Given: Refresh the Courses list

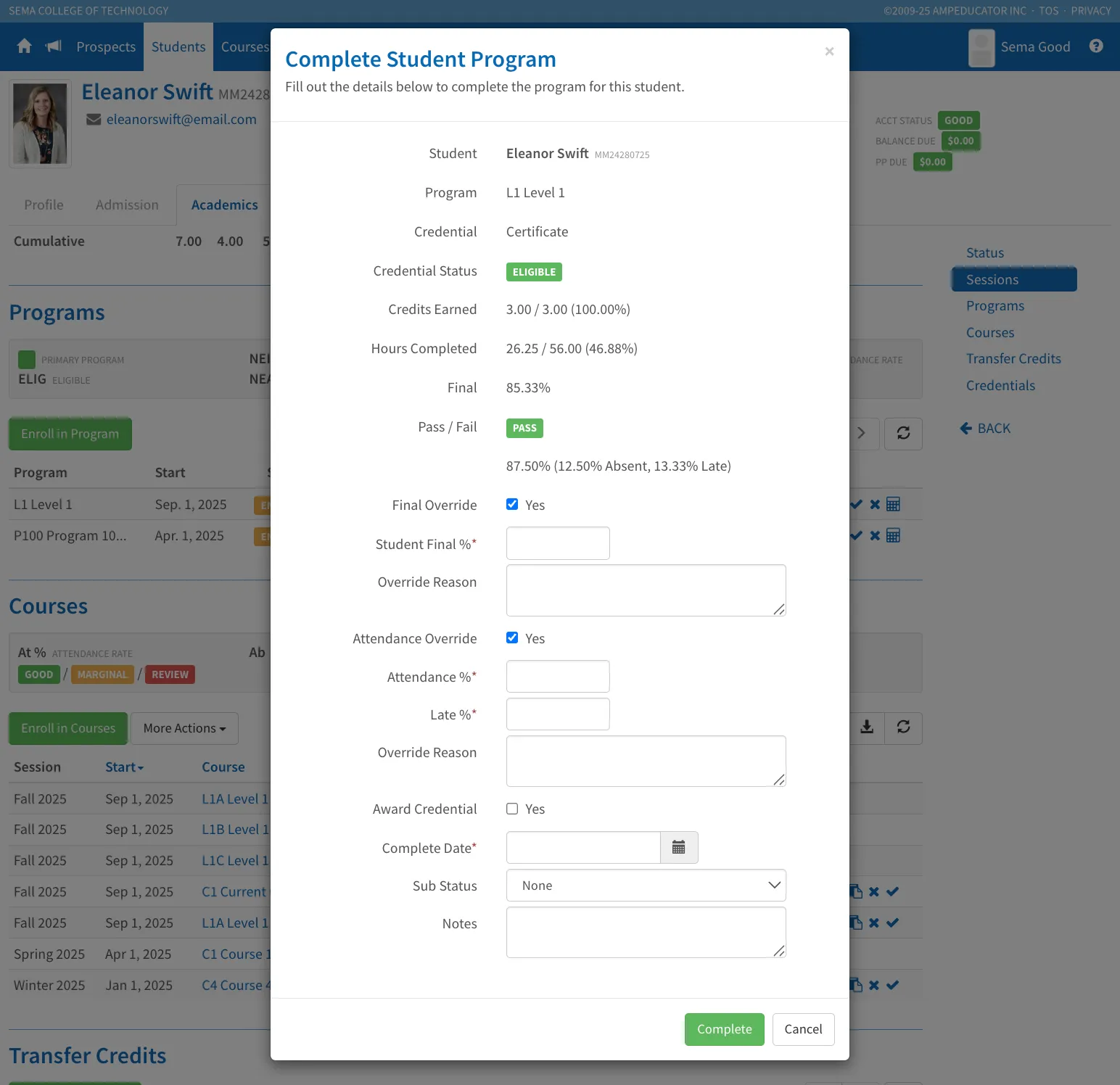Looking at the screenshot, I should tap(903, 727).
